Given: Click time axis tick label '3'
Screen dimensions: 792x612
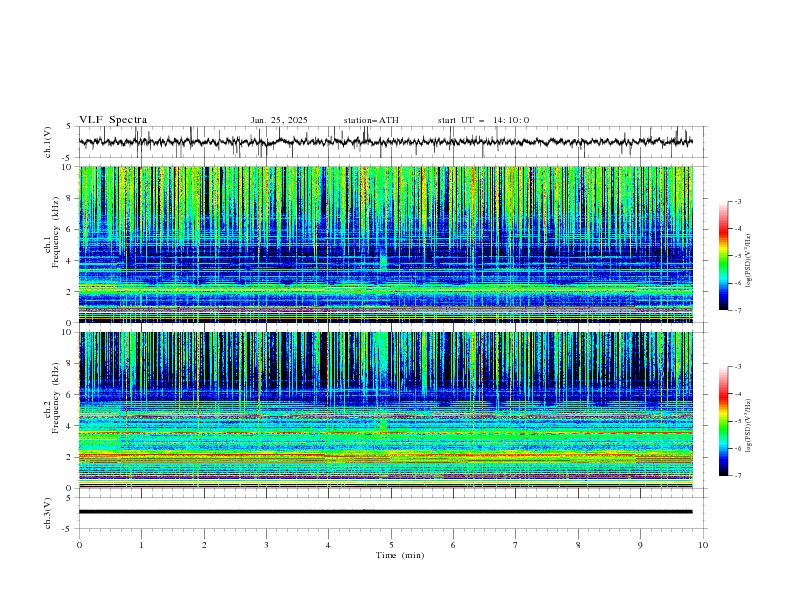Looking at the screenshot, I should coord(266,545).
